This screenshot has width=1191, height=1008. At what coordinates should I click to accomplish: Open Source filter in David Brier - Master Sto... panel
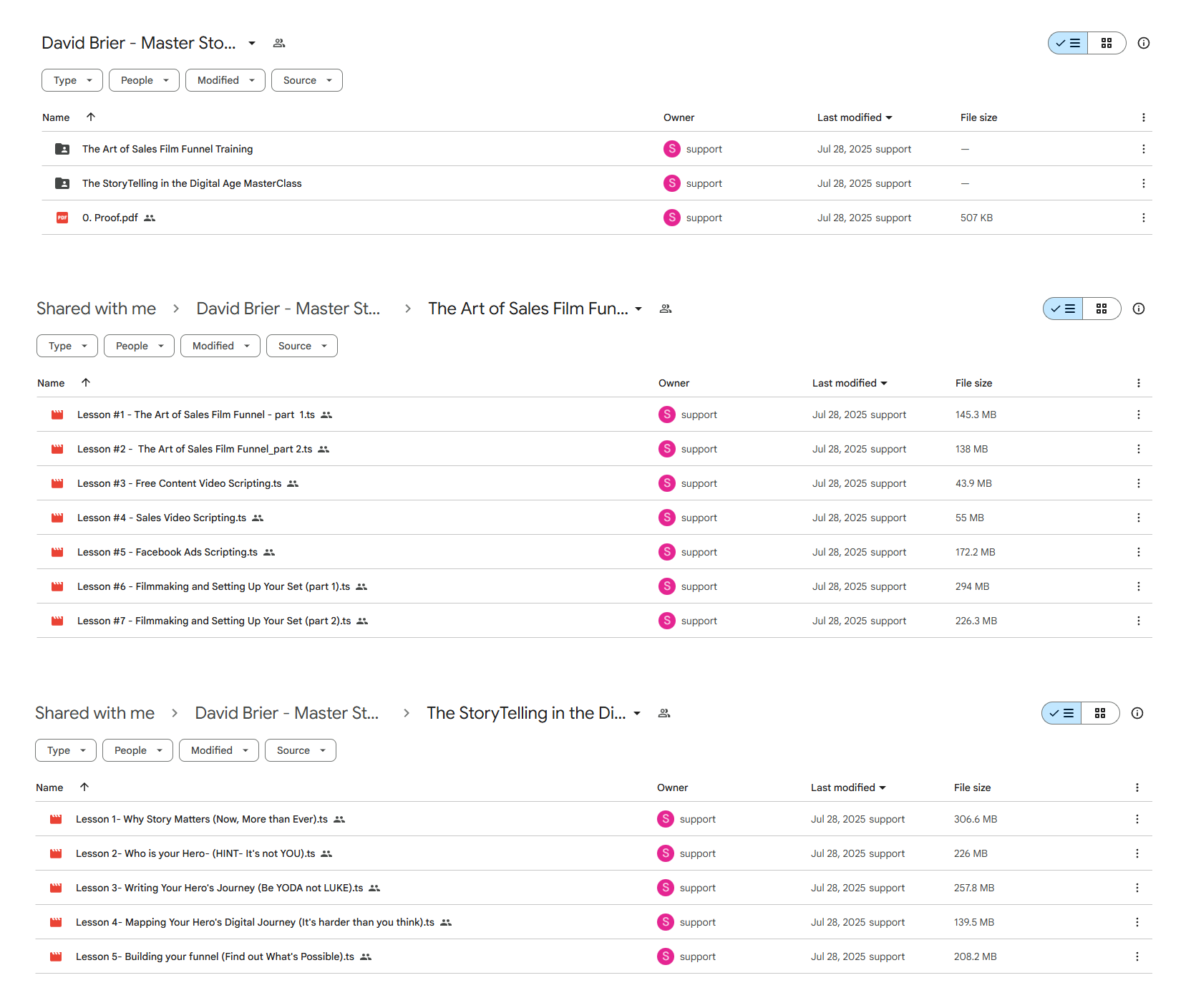pos(307,80)
